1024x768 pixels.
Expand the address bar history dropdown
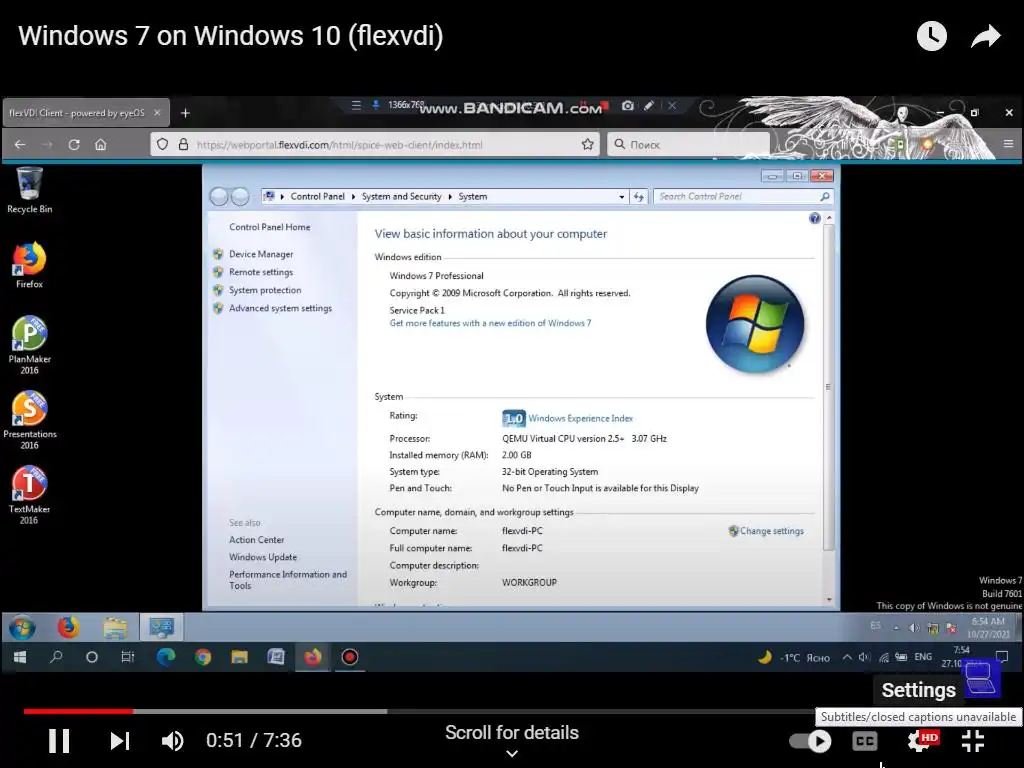tap(622, 197)
